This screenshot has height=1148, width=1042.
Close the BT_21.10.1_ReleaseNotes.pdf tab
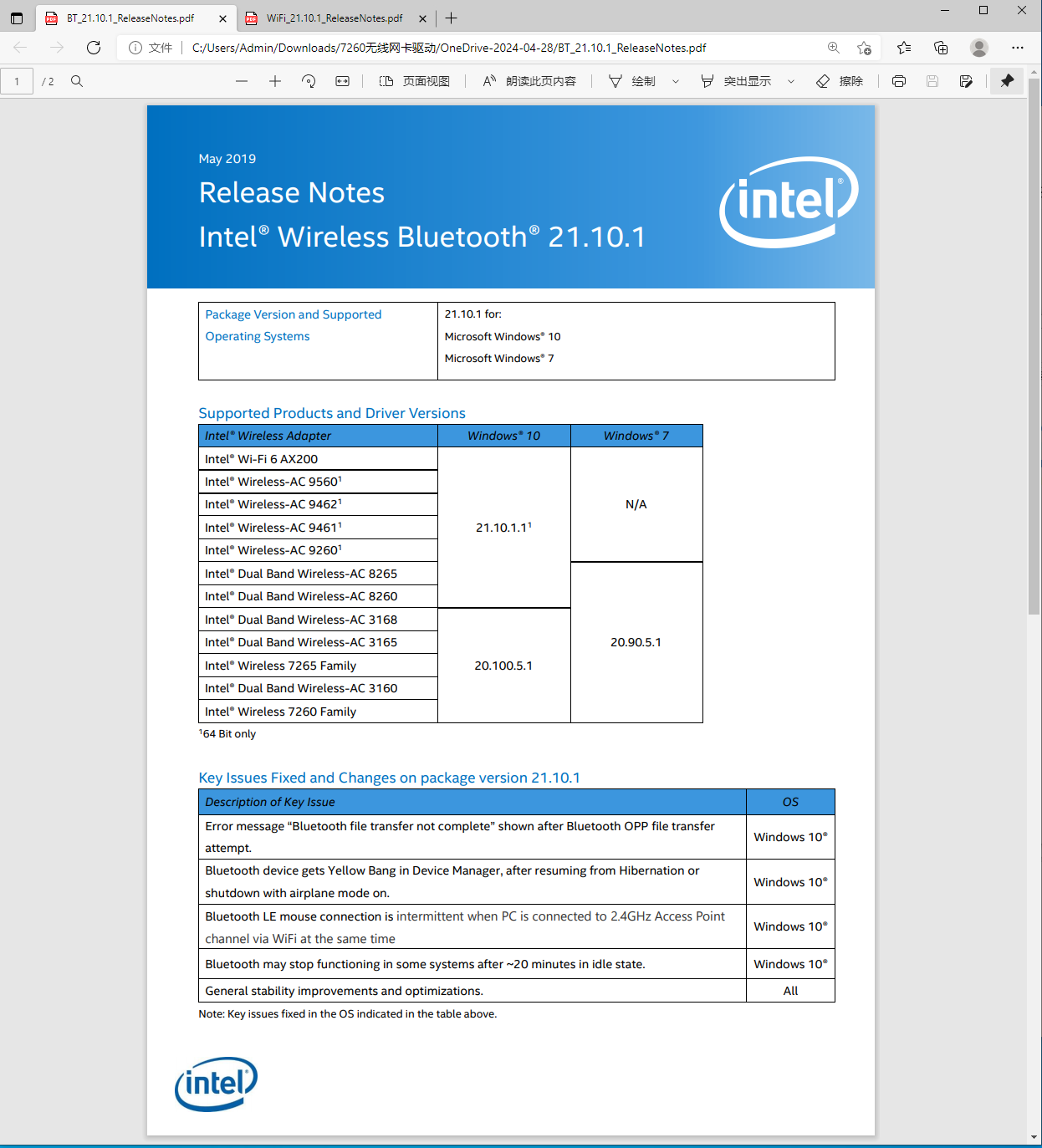pyautogui.click(x=222, y=18)
